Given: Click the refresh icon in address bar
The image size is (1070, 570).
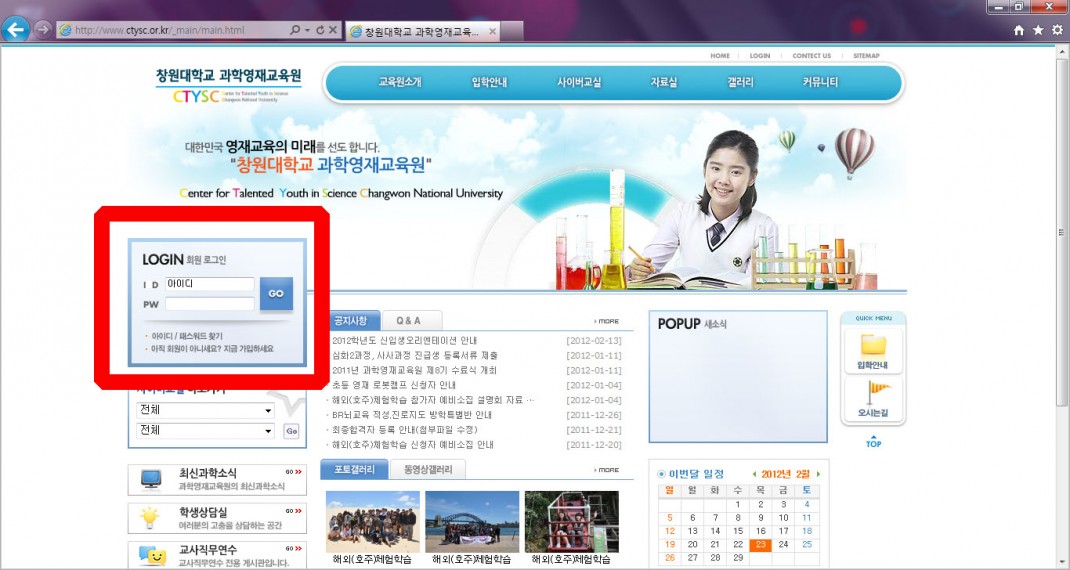Looking at the screenshot, I should point(319,30).
